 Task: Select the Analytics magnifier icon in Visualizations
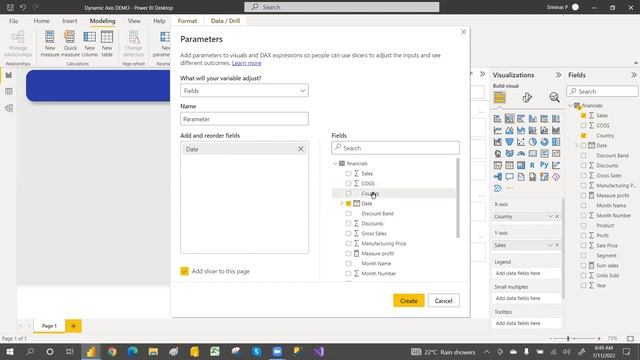pyautogui.click(x=554, y=98)
